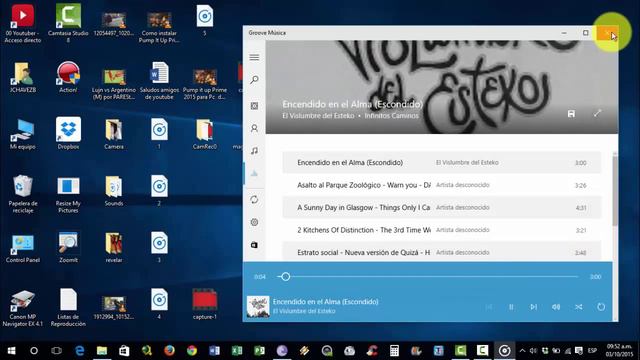
Task: Open the Songs view via music note icon
Action: (x=254, y=151)
